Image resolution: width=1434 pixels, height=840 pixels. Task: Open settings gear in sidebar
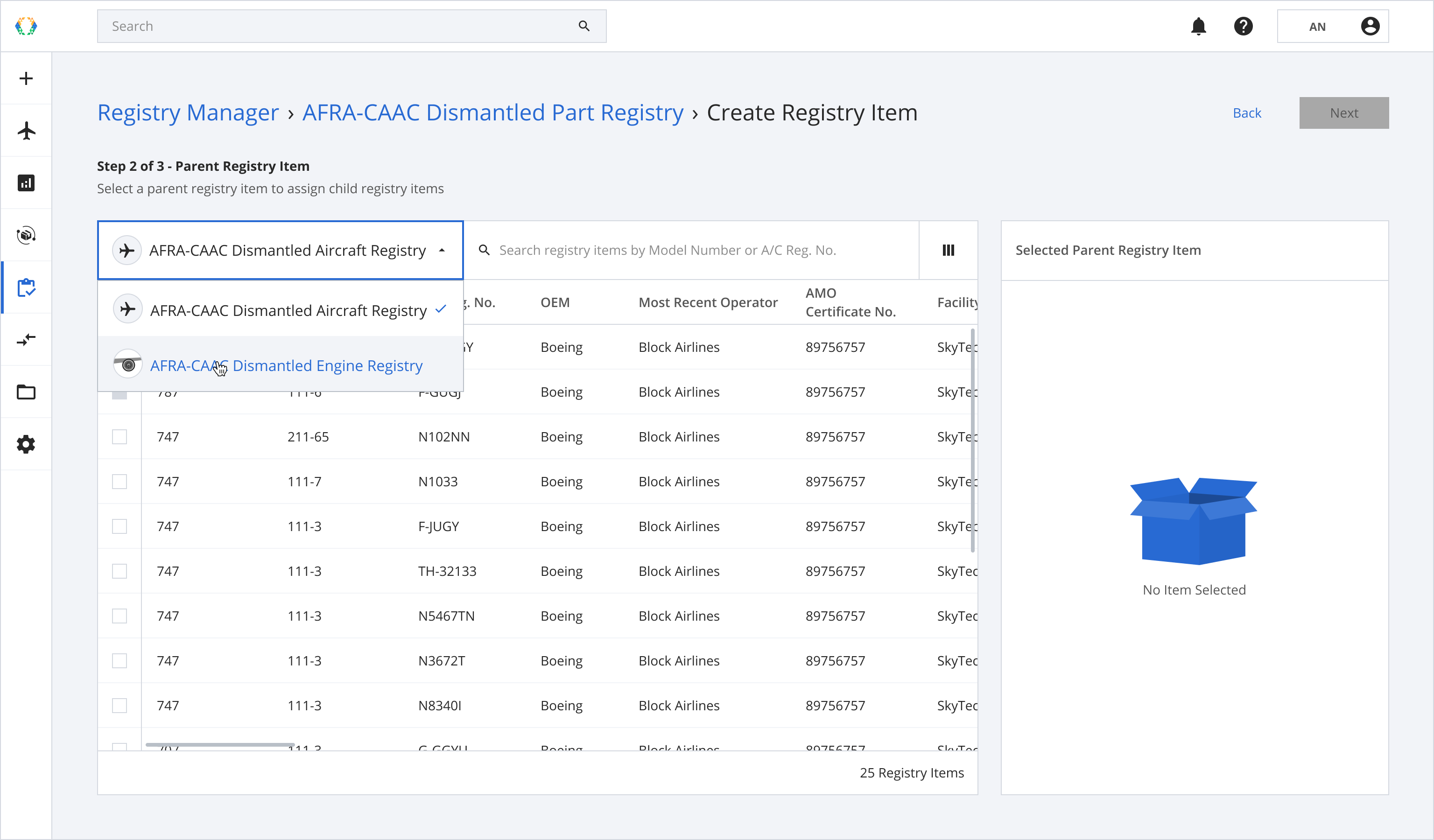(26, 444)
